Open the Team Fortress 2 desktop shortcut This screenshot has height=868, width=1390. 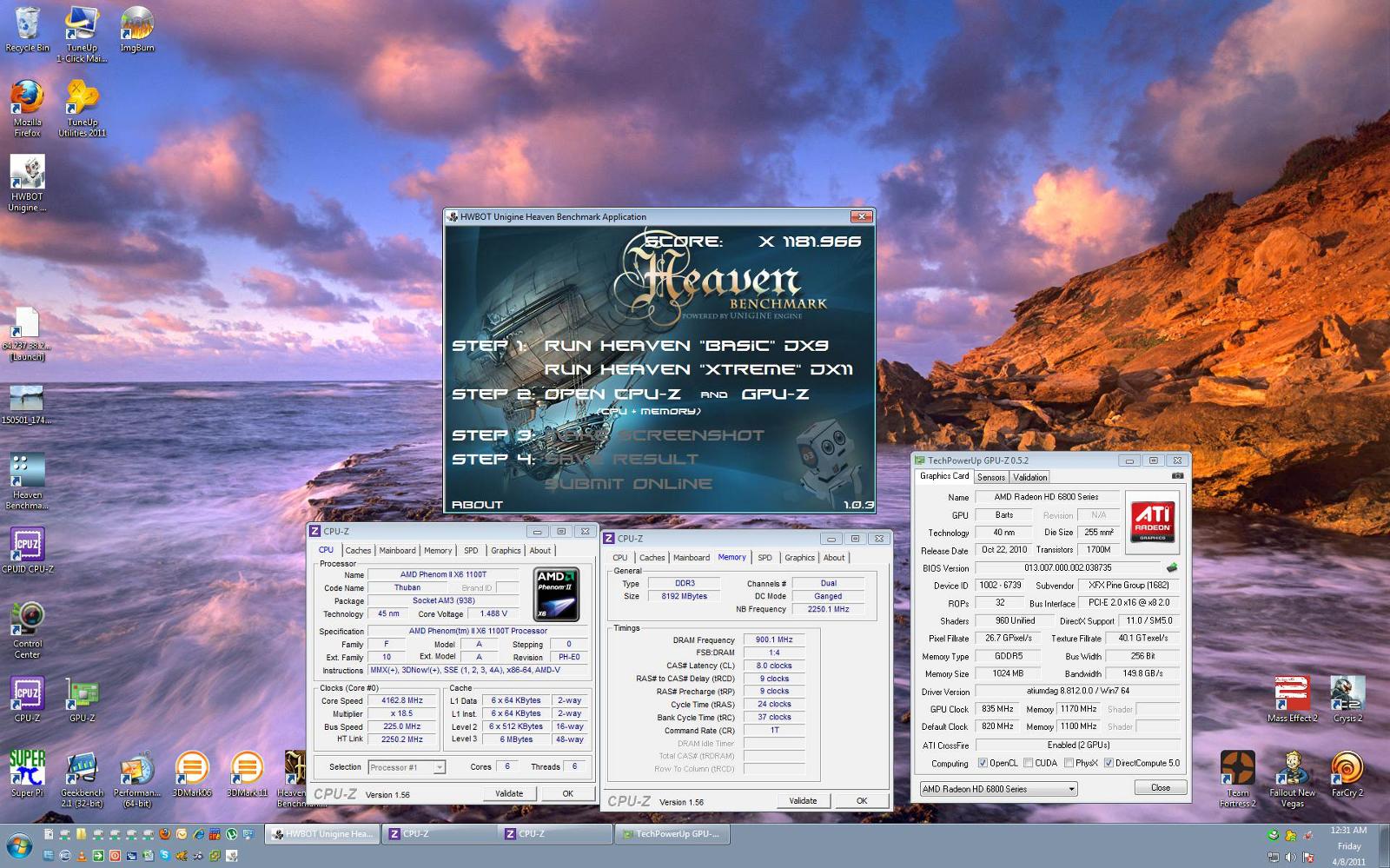pyautogui.click(x=1237, y=779)
